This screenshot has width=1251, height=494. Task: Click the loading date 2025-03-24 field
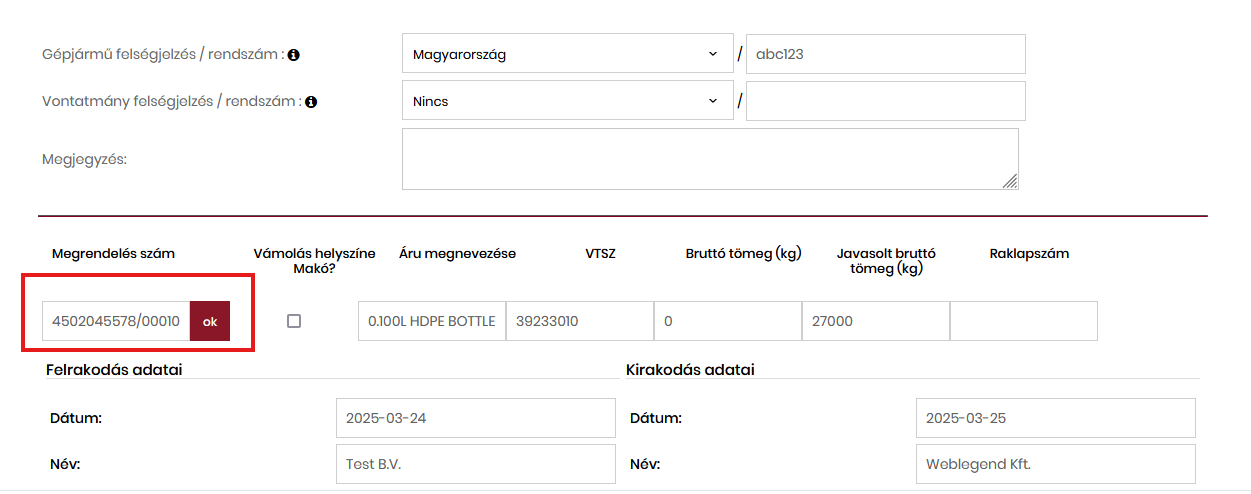[x=475, y=418]
